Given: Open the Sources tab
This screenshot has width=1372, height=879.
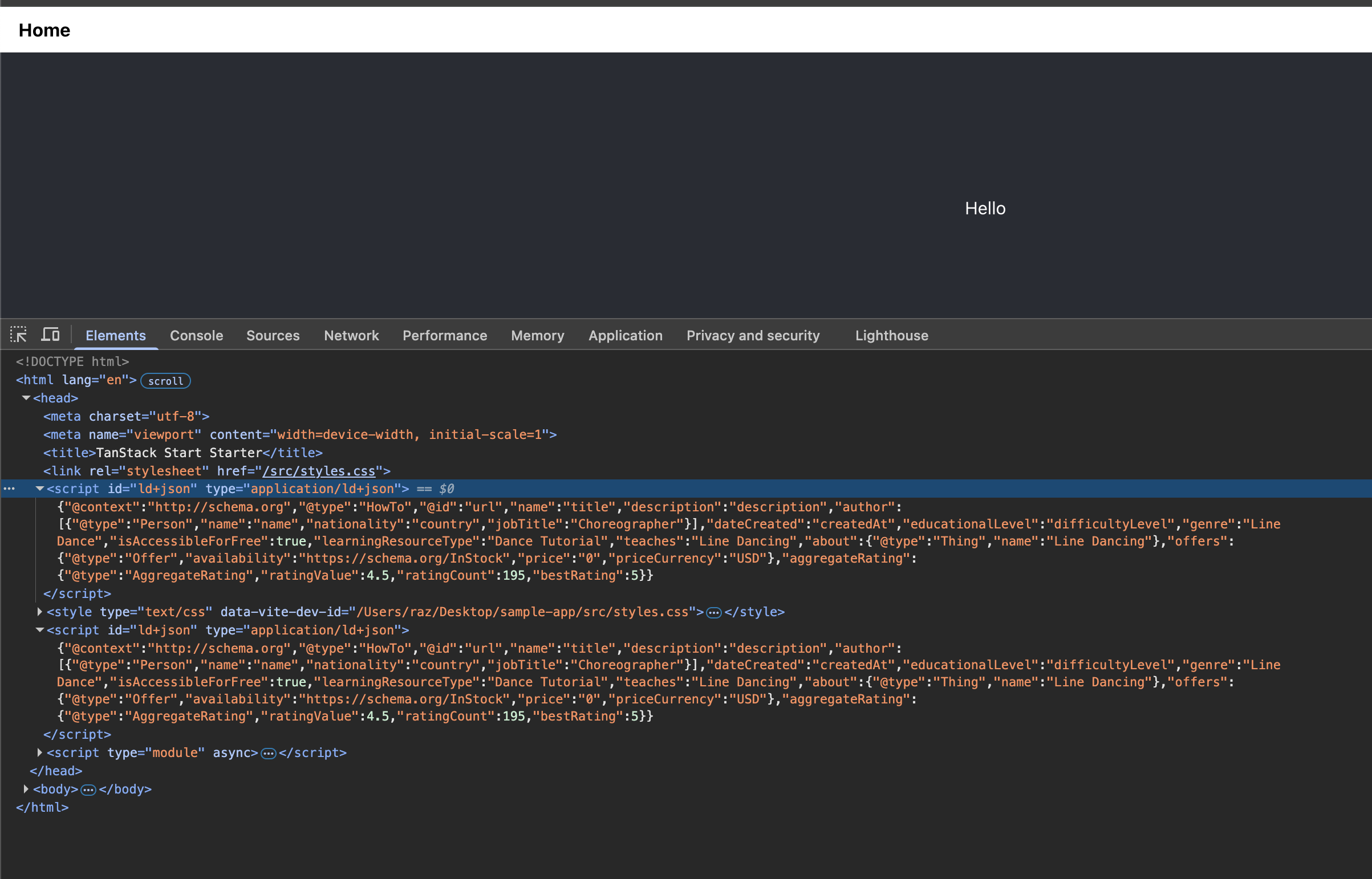Looking at the screenshot, I should pyautogui.click(x=273, y=336).
